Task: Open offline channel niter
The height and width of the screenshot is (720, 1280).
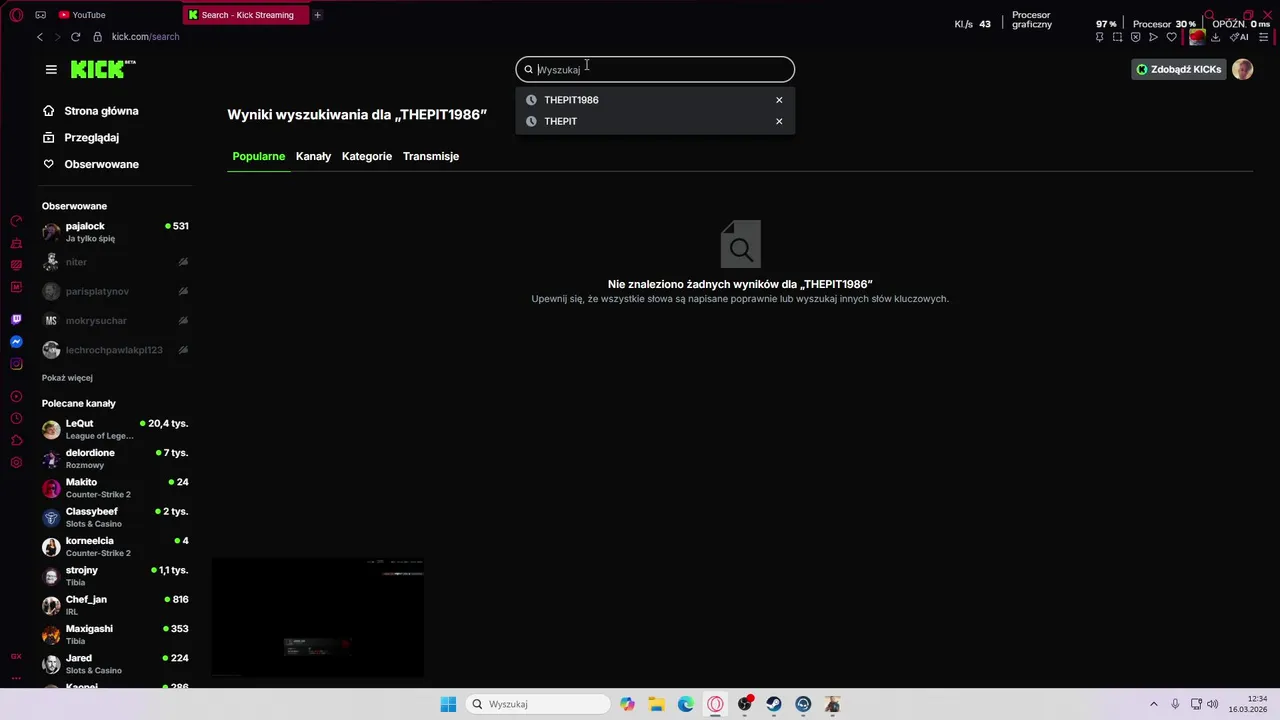Action: pyautogui.click(x=115, y=262)
